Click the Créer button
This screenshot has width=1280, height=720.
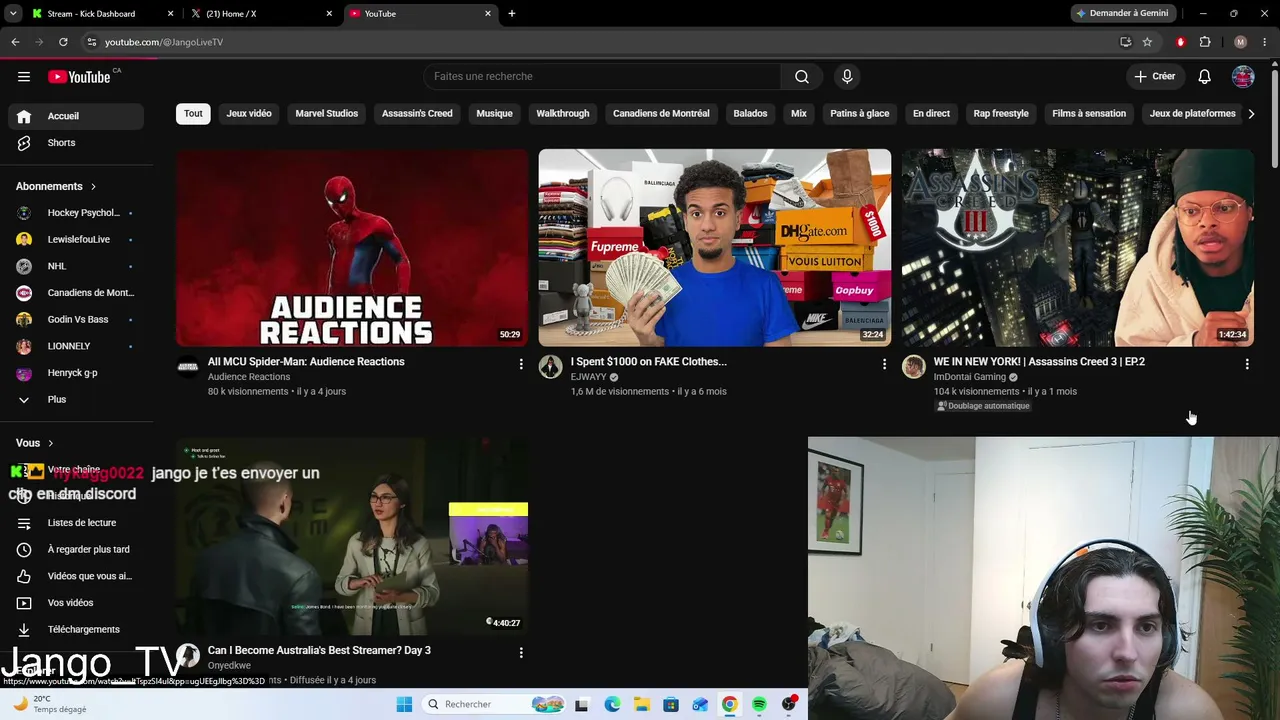(1154, 77)
